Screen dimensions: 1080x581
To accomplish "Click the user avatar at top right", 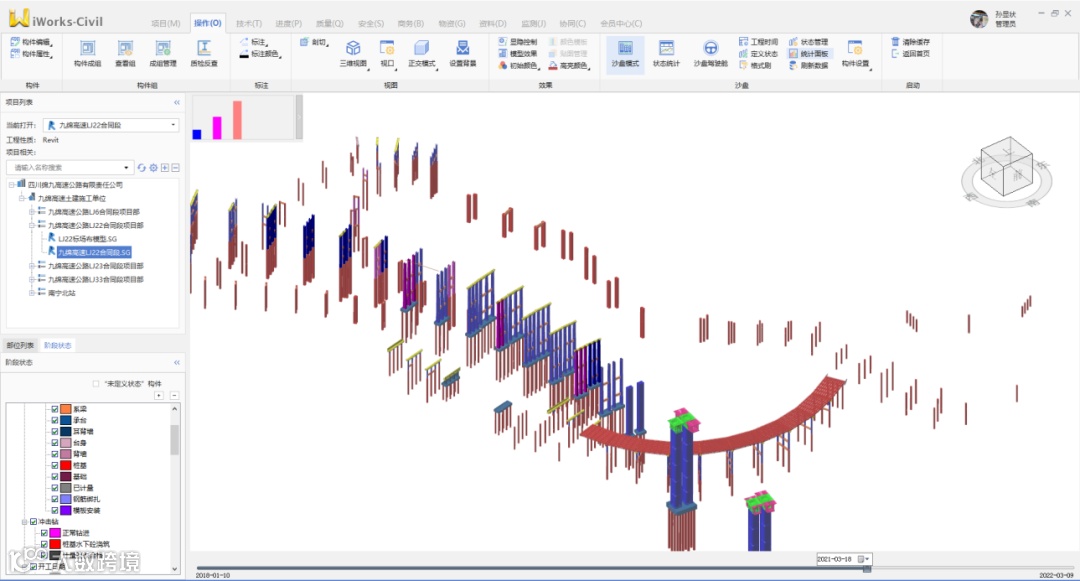I will click(979, 19).
